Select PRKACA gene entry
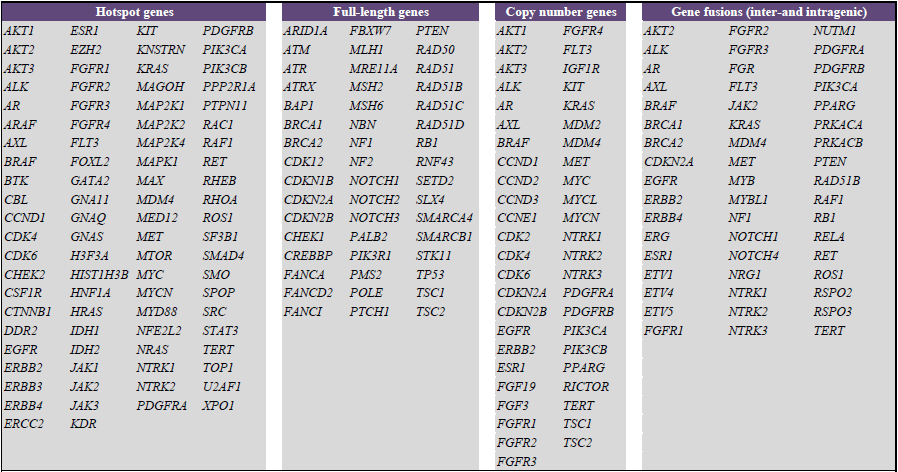The width and height of the screenshot is (898, 472). click(x=838, y=124)
